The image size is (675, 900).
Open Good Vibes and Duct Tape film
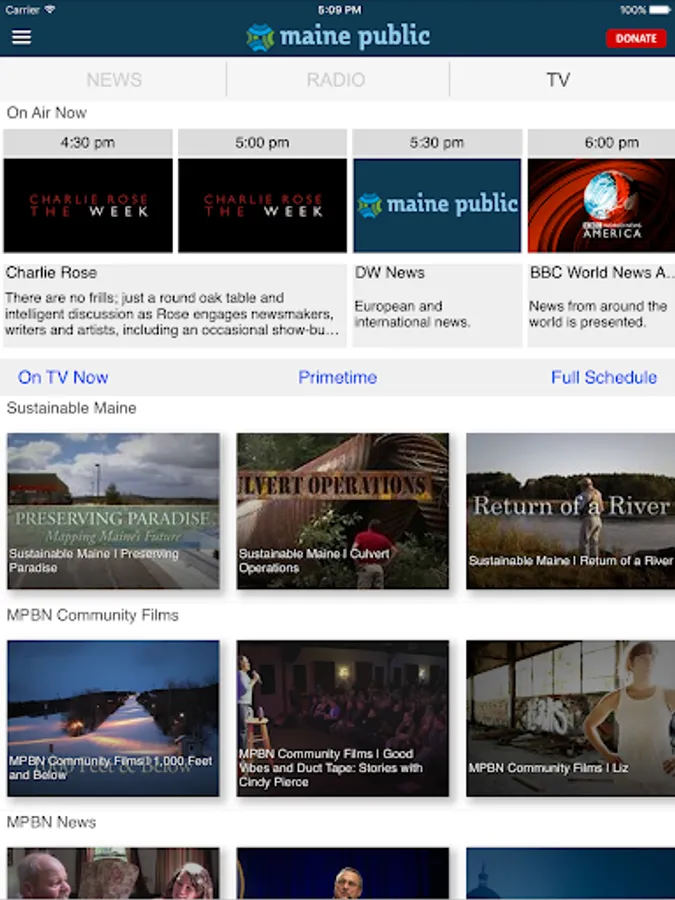click(343, 718)
